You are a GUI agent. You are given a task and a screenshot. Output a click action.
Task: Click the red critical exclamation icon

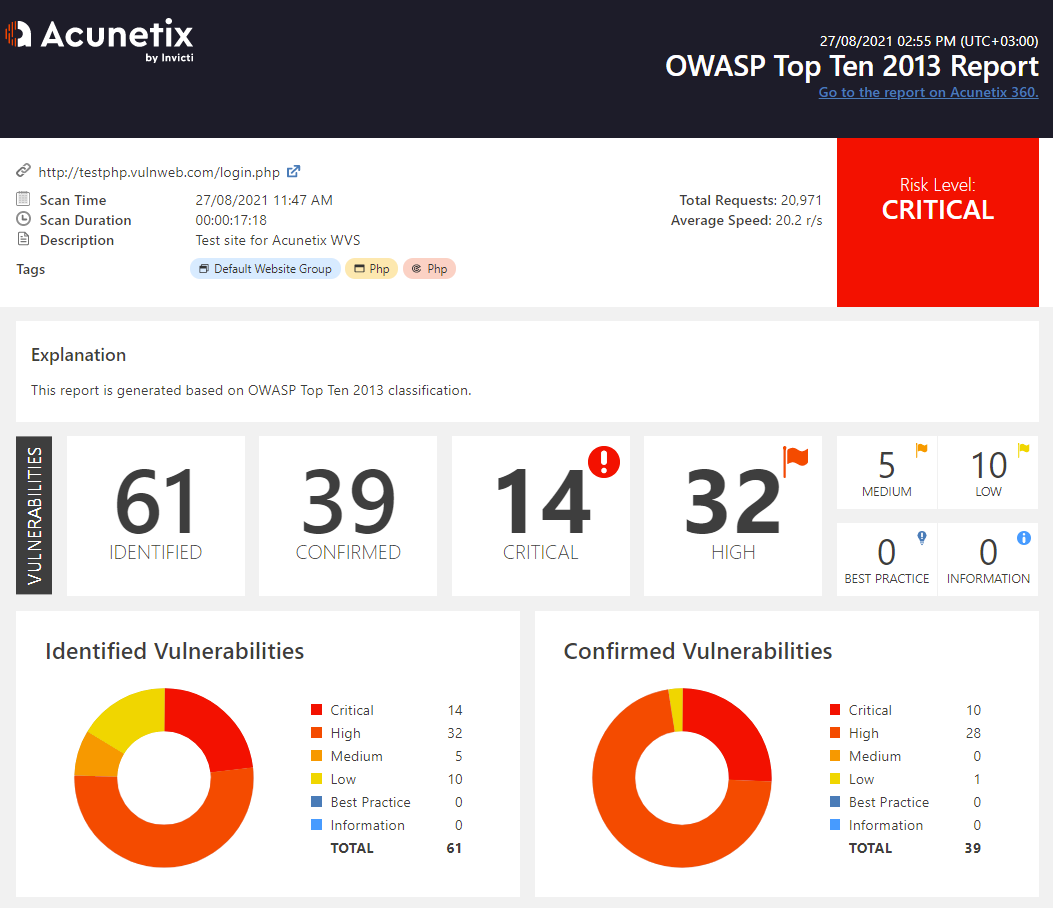coord(604,462)
